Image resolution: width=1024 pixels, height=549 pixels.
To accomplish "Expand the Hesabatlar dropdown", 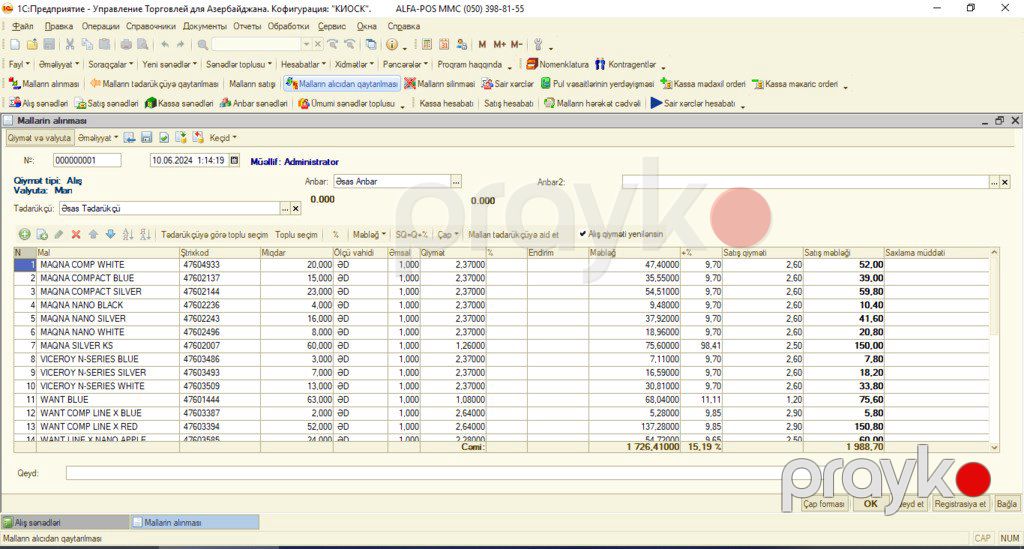I will tap(303, 65).
